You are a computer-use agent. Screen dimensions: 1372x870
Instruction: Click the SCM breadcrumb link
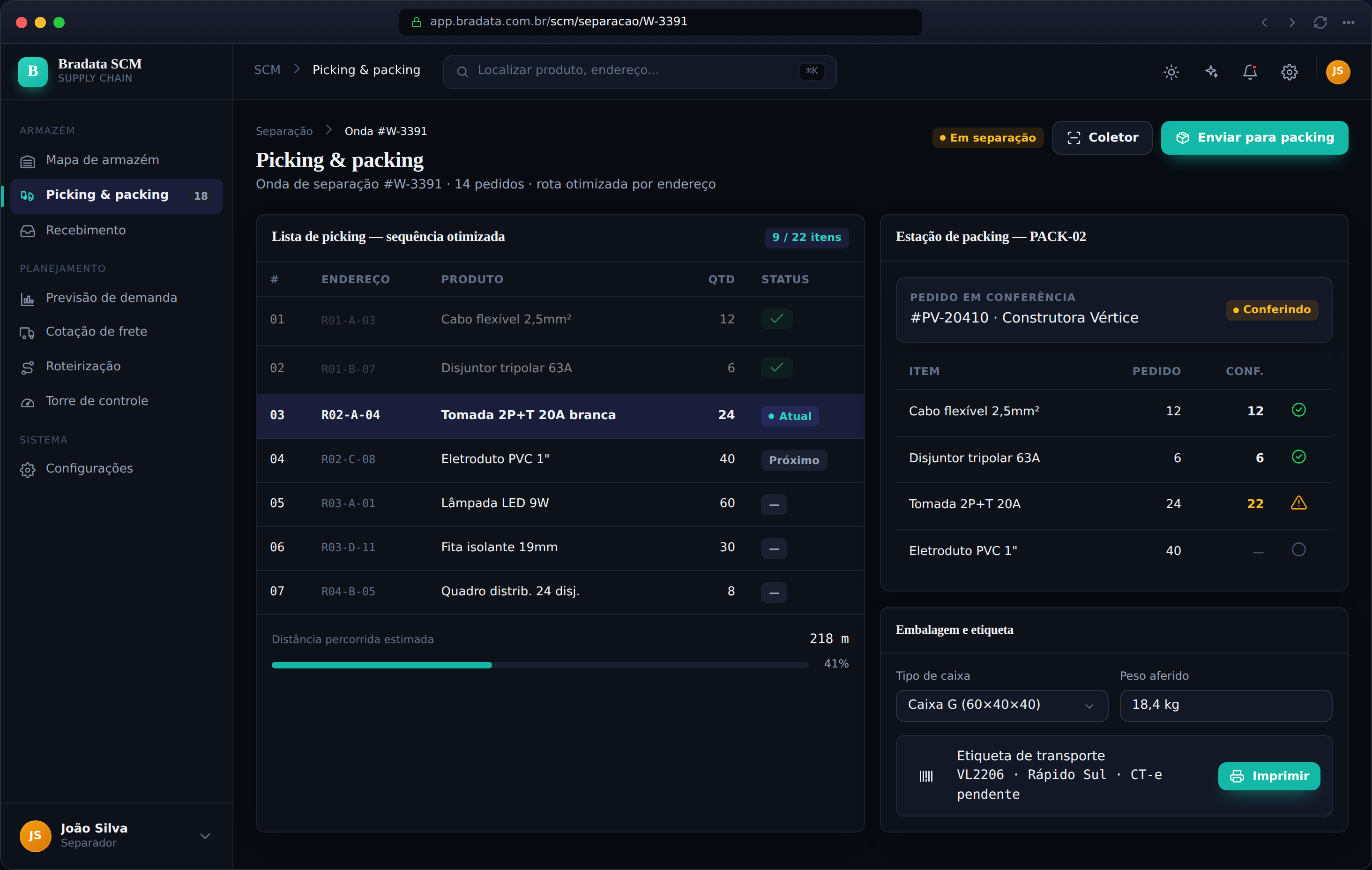click(x=267, y=70)
